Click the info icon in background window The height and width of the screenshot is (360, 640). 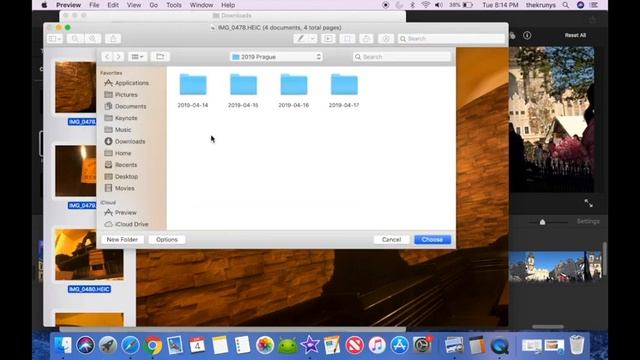pos(527,36)
